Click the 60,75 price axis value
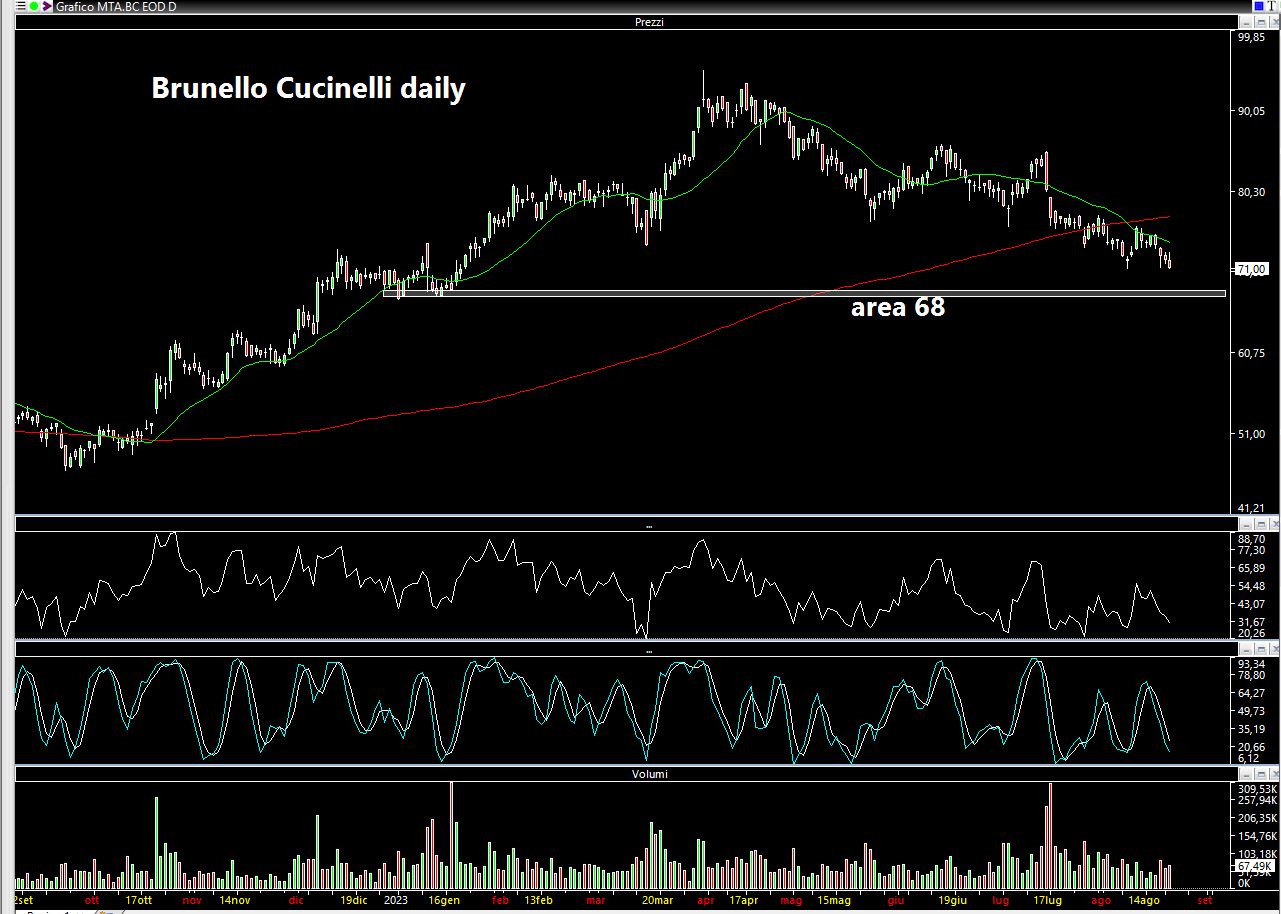The width and height of the screenshot is (1281, 914). (x=1251, y=353)
